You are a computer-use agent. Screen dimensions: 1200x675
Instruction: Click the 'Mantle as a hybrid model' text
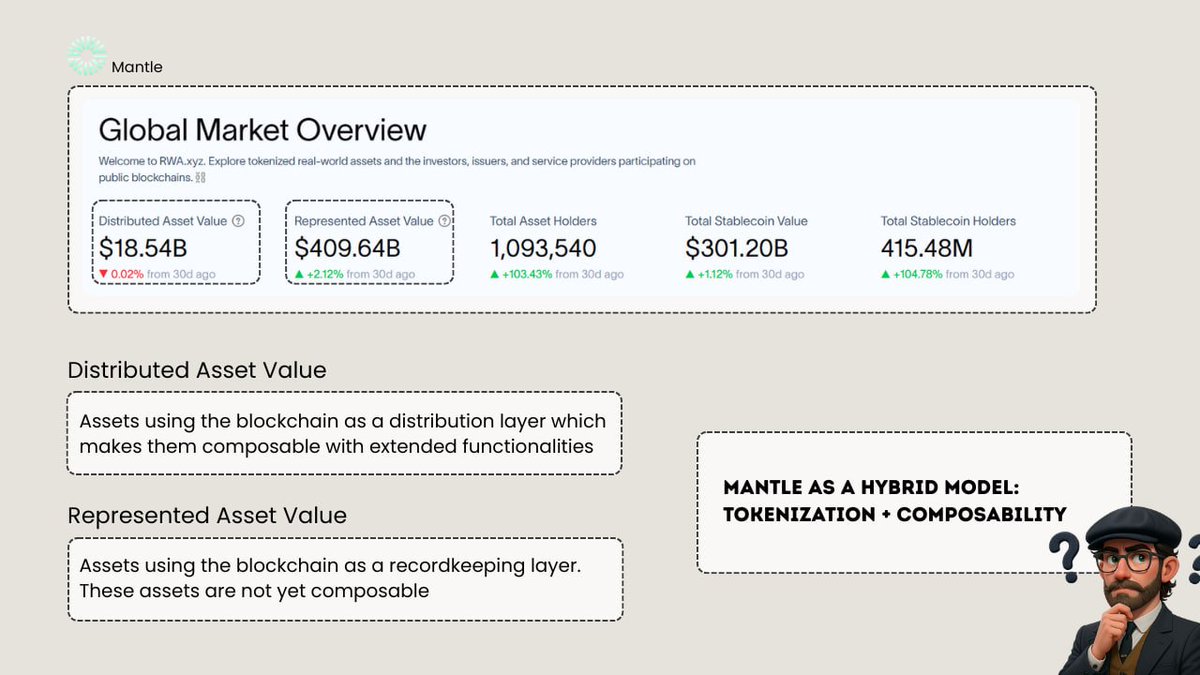(x=895, y=501)
